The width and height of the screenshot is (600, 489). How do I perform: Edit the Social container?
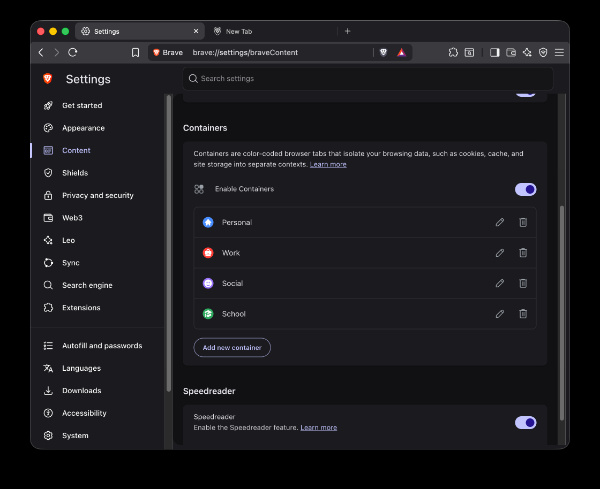coord(500,283)
